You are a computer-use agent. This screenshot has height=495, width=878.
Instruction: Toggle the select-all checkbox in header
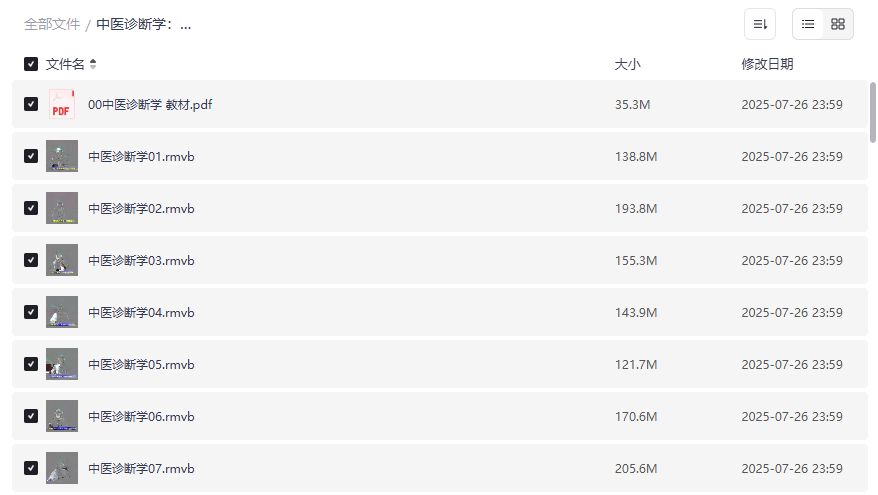[x=31, y=64]
